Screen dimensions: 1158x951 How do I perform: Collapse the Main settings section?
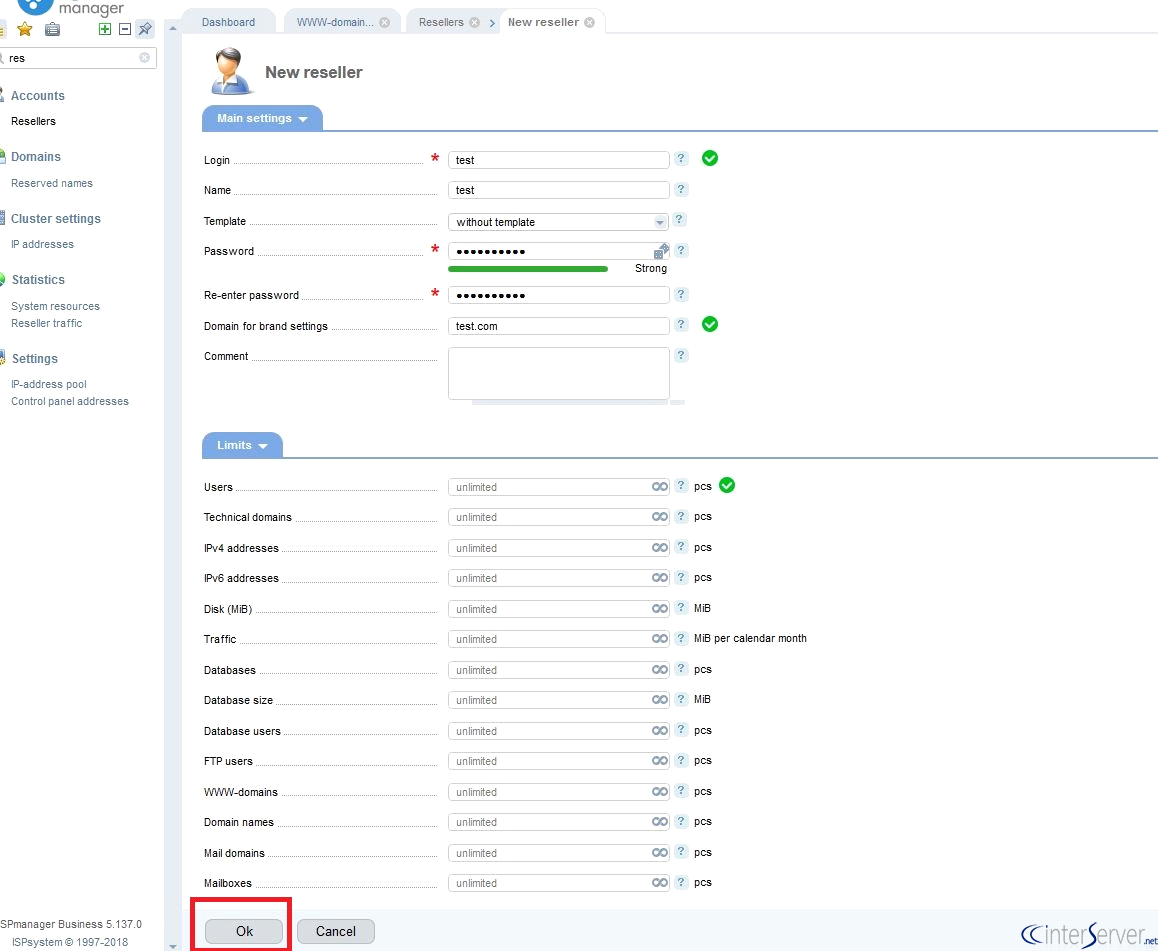click(x=262, y=118)
